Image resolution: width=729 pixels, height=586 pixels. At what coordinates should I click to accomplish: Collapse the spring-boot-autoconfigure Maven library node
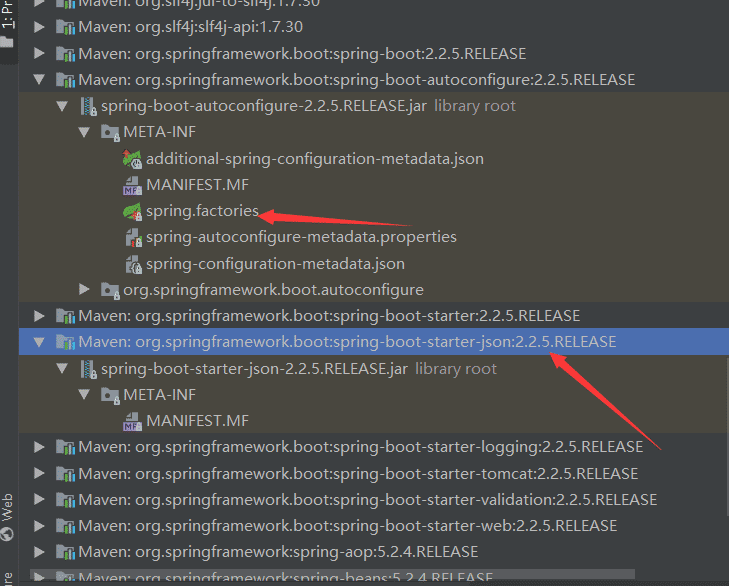pos(40,80)
